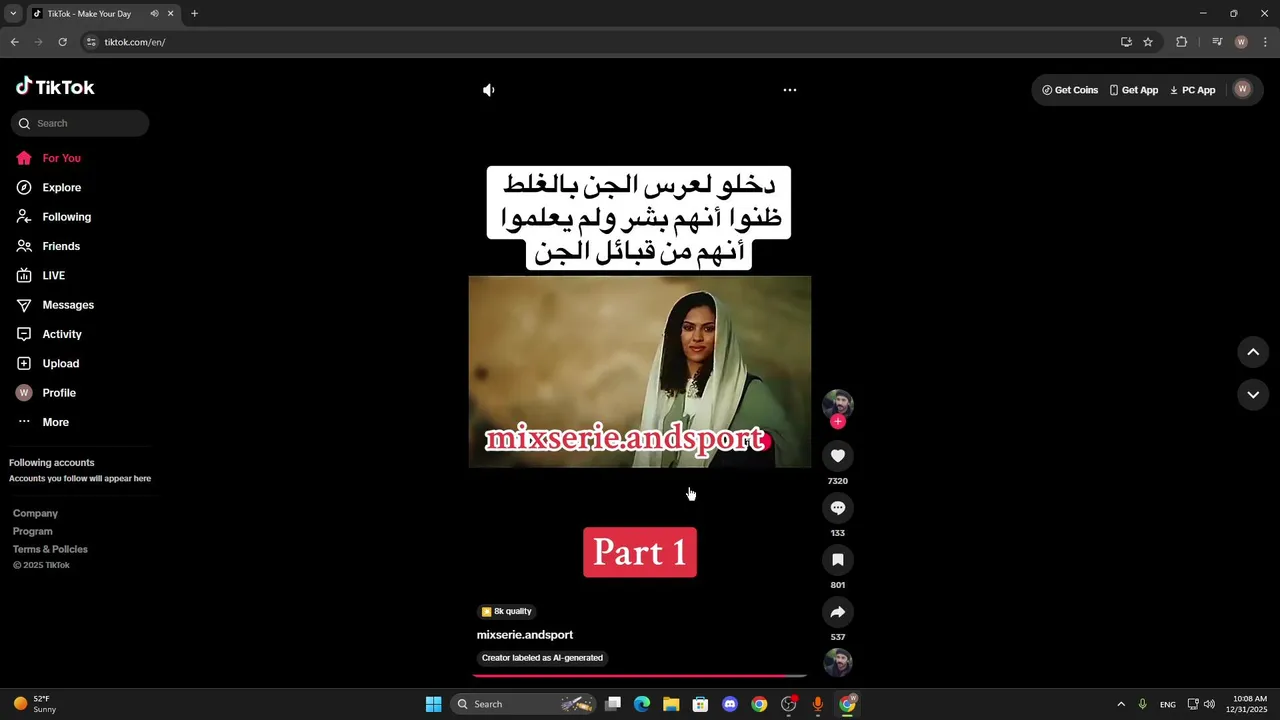Open the weather widget showing 52°F
Image resolution: width=1280 pixels, height=720 pixels.
tap(36, 704)
